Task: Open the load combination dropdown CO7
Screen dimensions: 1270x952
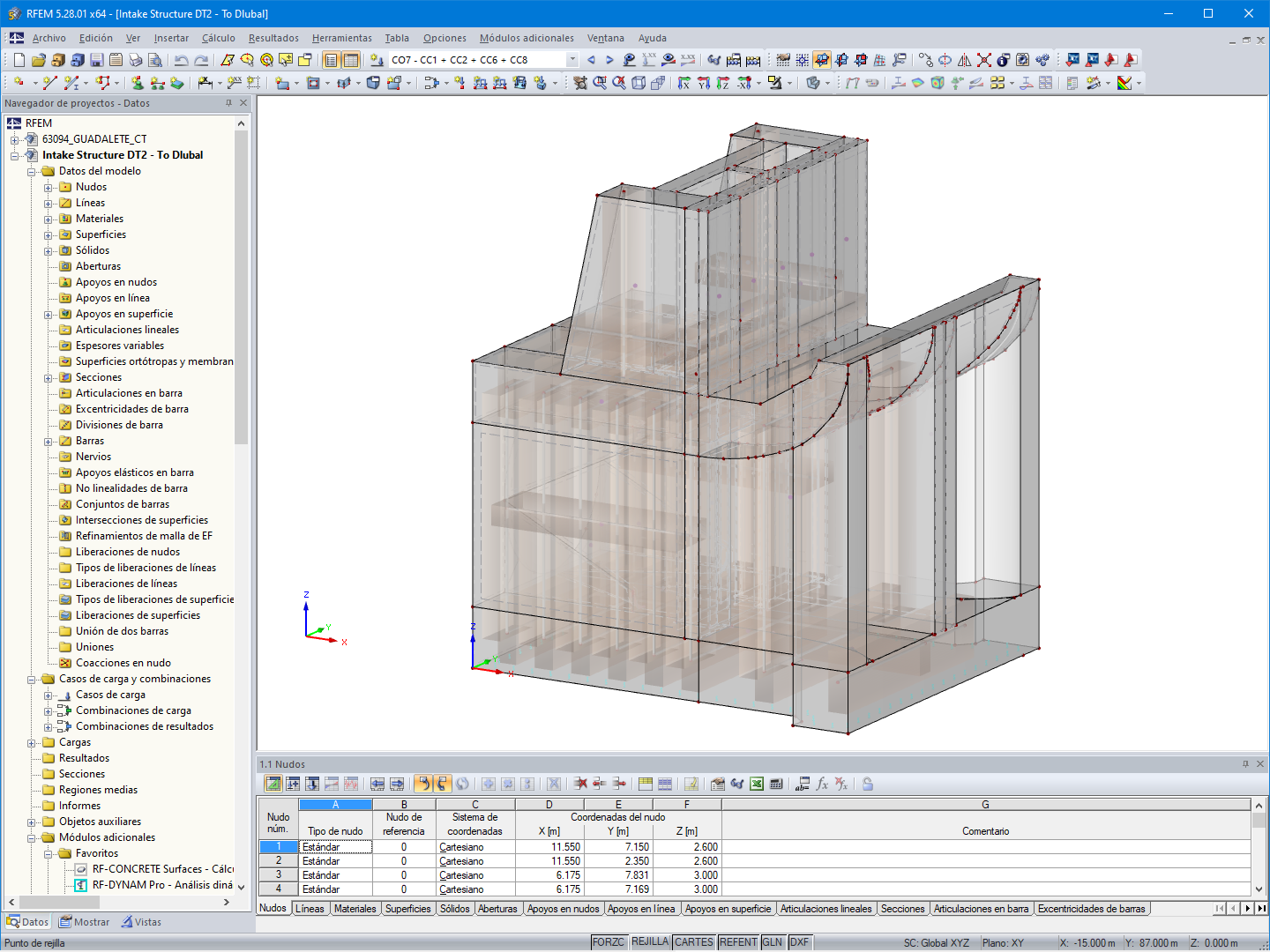Action: point(572,59)
